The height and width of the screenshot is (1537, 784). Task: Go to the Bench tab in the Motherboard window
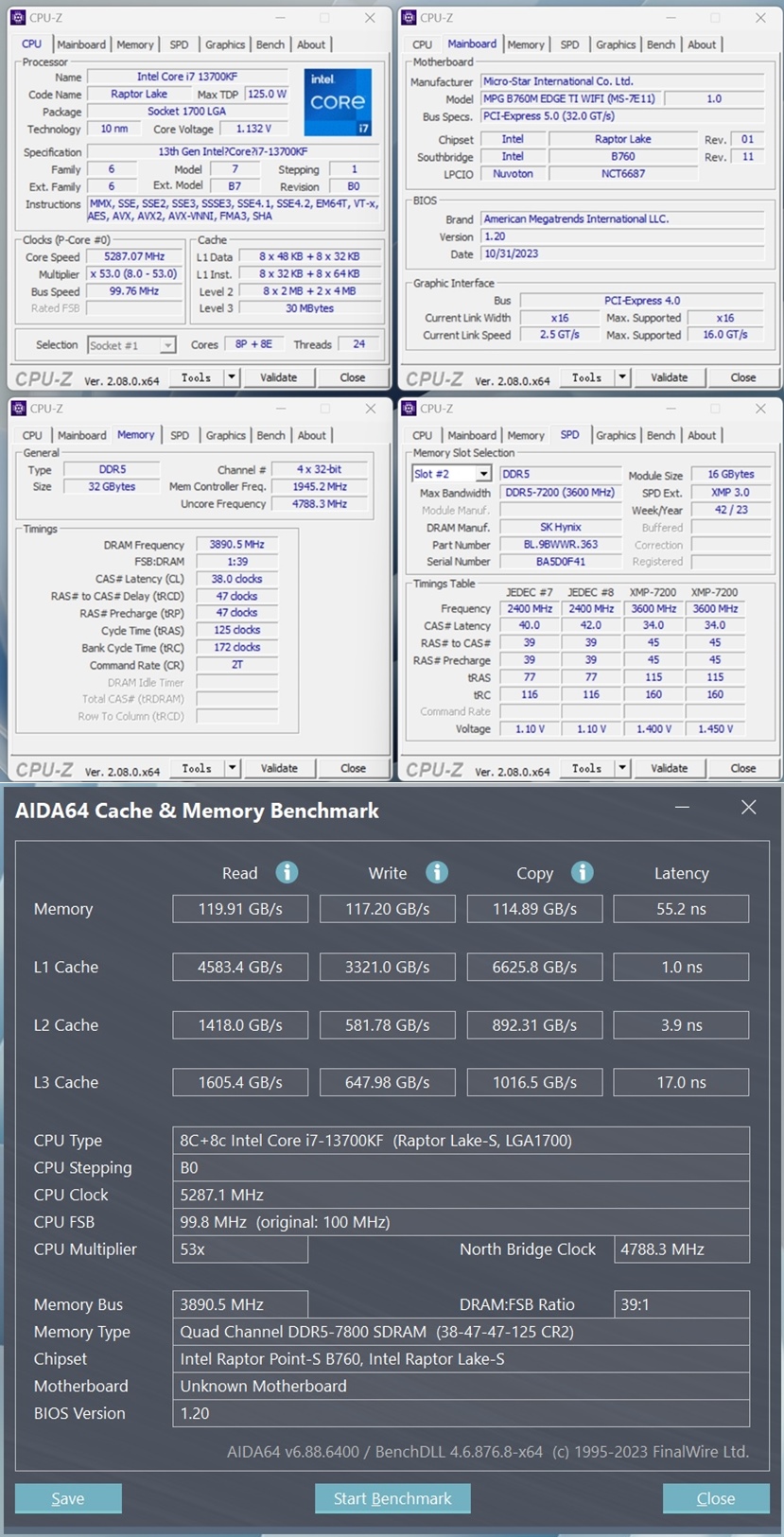pyautogui.click(x=661, y=44)
